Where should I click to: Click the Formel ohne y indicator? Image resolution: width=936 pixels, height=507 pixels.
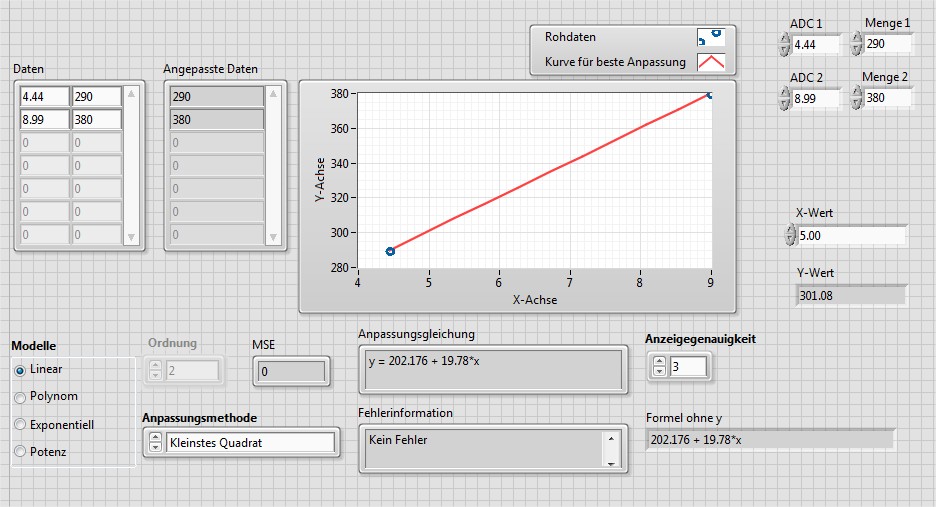[x=770, y=440]
